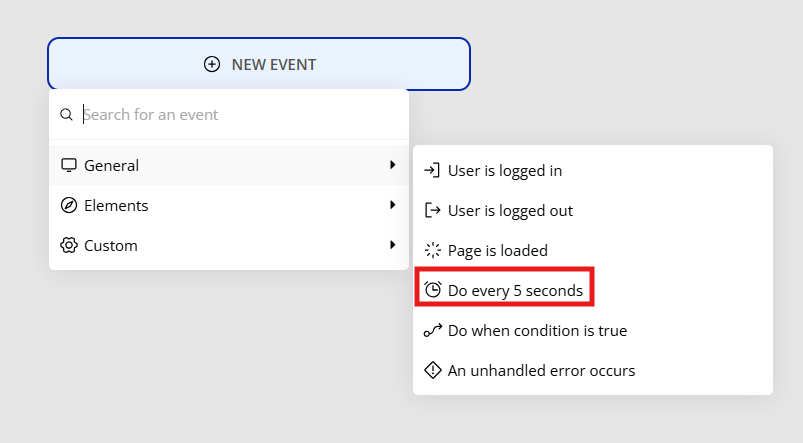Click the path icon for Do when condition is true
The image size is (803, 443).
coord(432,330)
